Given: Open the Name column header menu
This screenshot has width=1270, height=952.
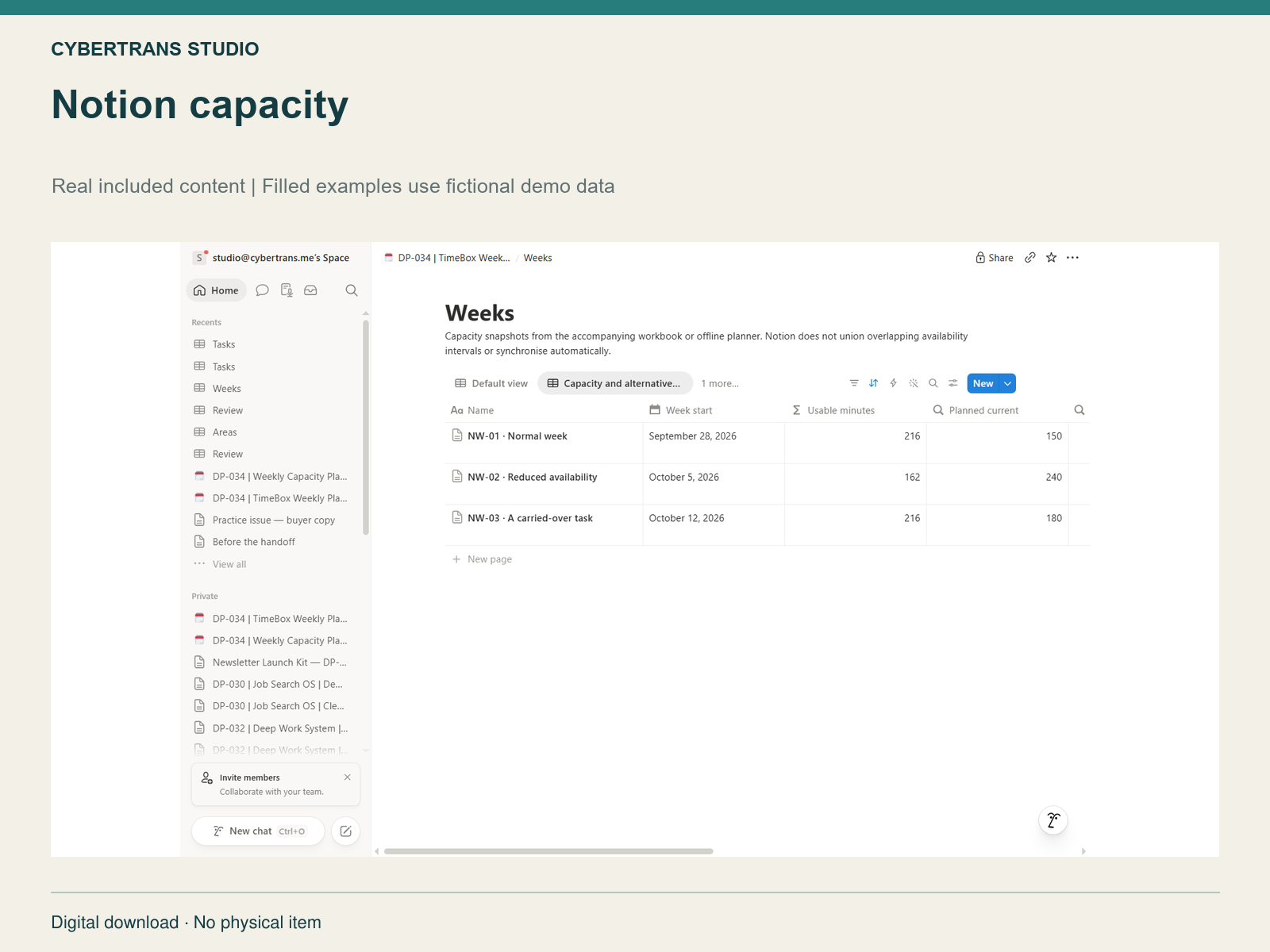Looking at the screenshot, I should pos(544,410).
